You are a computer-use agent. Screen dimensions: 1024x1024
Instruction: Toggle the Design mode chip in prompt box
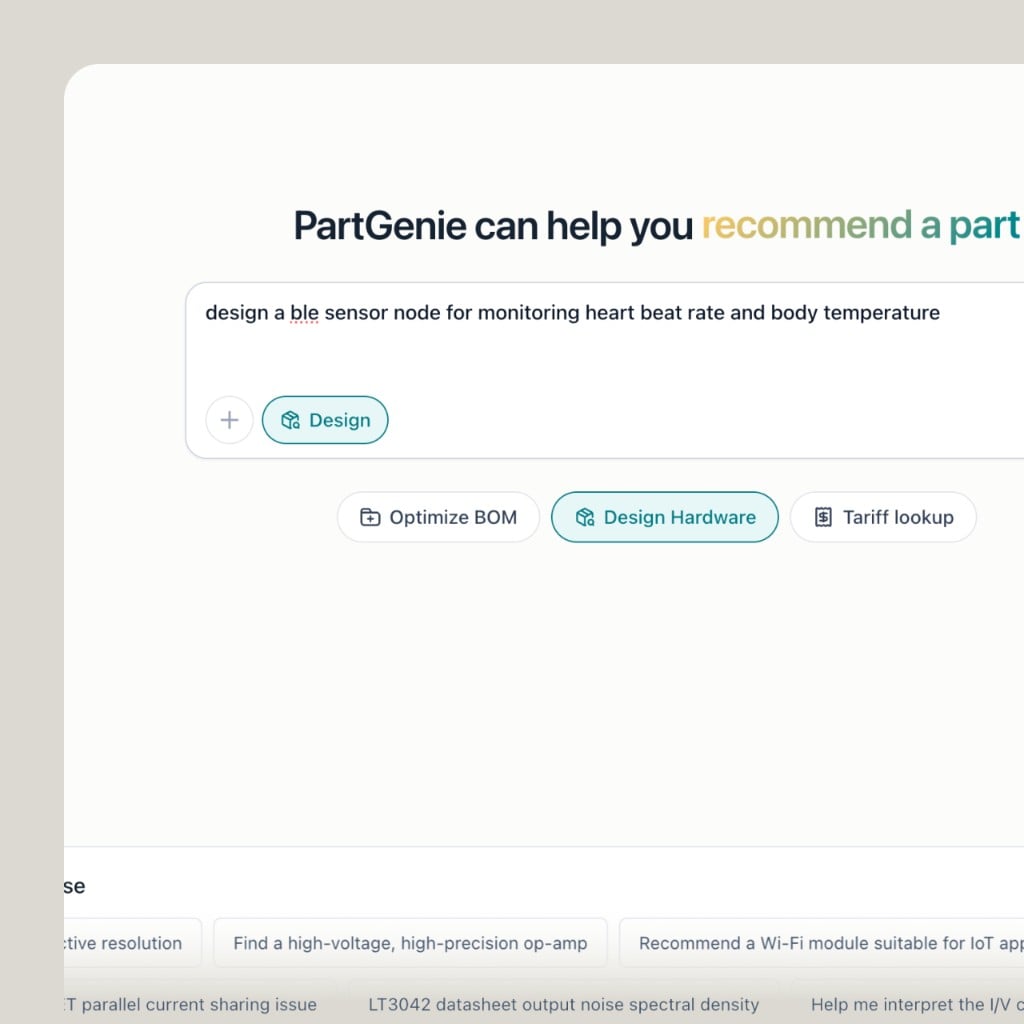pyautogui.click(x=325, y=420)
